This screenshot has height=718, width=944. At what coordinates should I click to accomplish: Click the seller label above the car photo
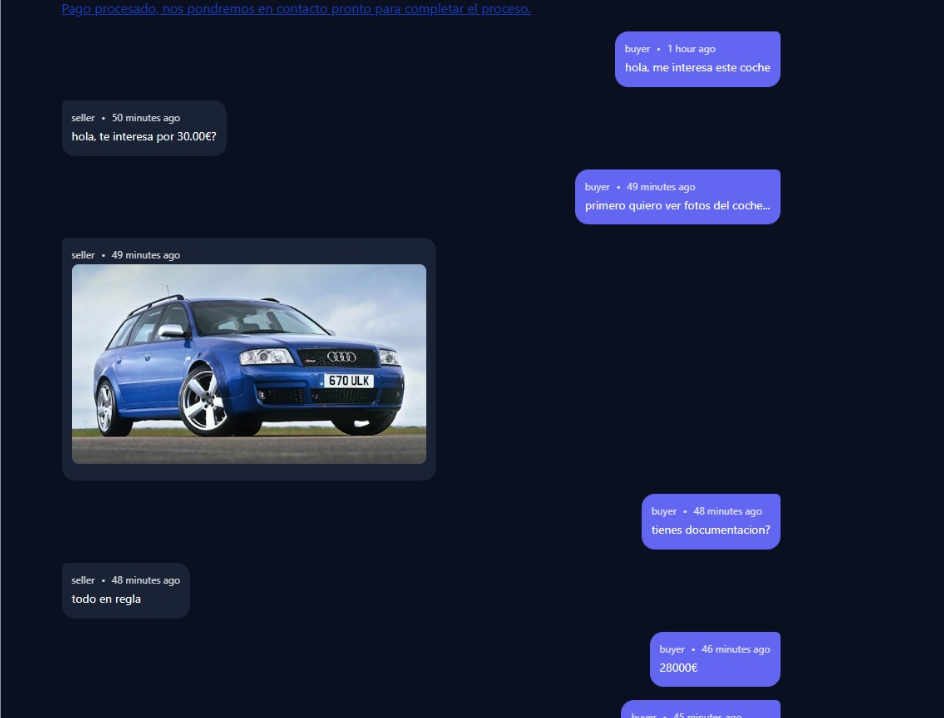(83, 255)
